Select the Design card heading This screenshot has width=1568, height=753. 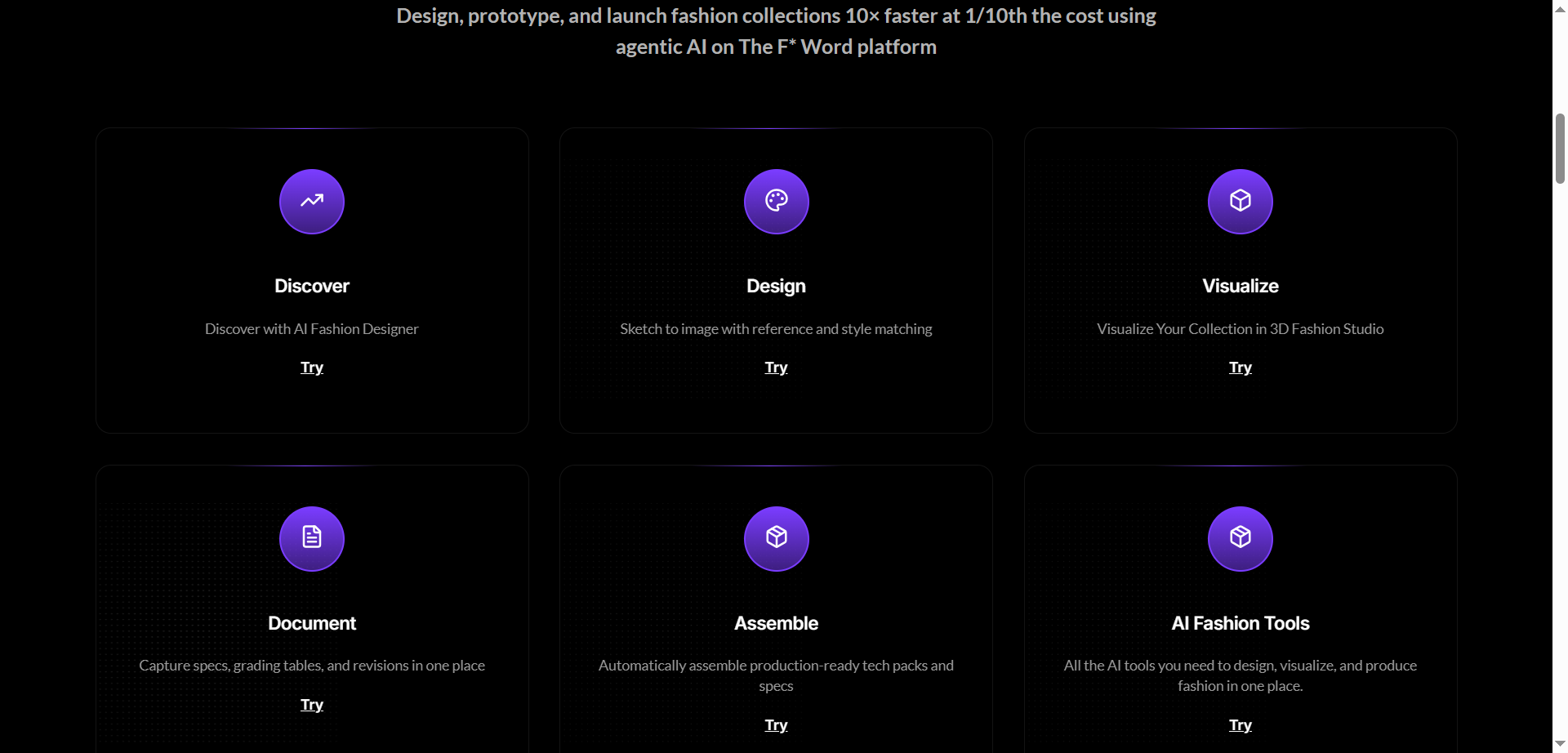(x=776, y=285)
